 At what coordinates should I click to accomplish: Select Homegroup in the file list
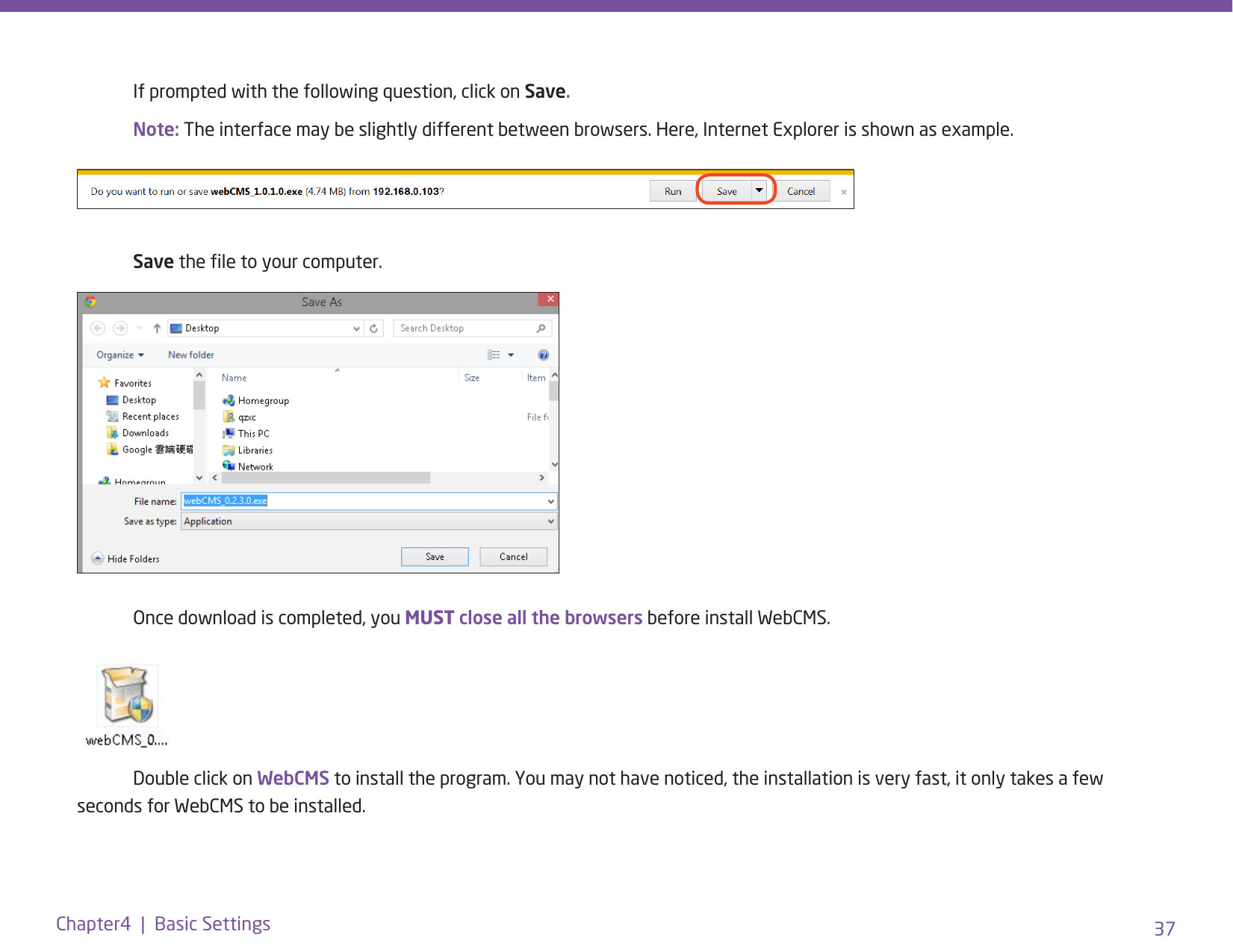click(x=264, y=401)
